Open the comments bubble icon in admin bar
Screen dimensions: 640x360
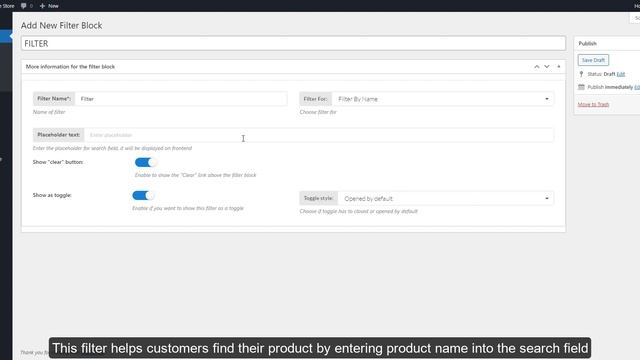[x=24, y=6]
